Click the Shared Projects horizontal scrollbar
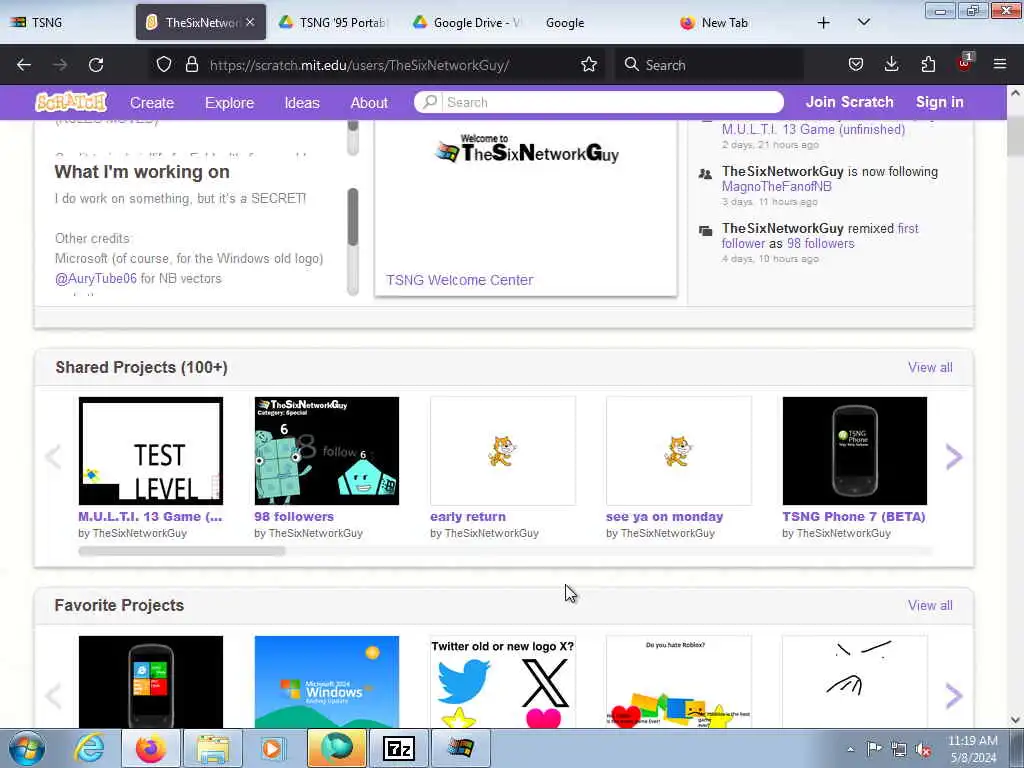Viewport: 1024px width, 768px height. (182, 551)
